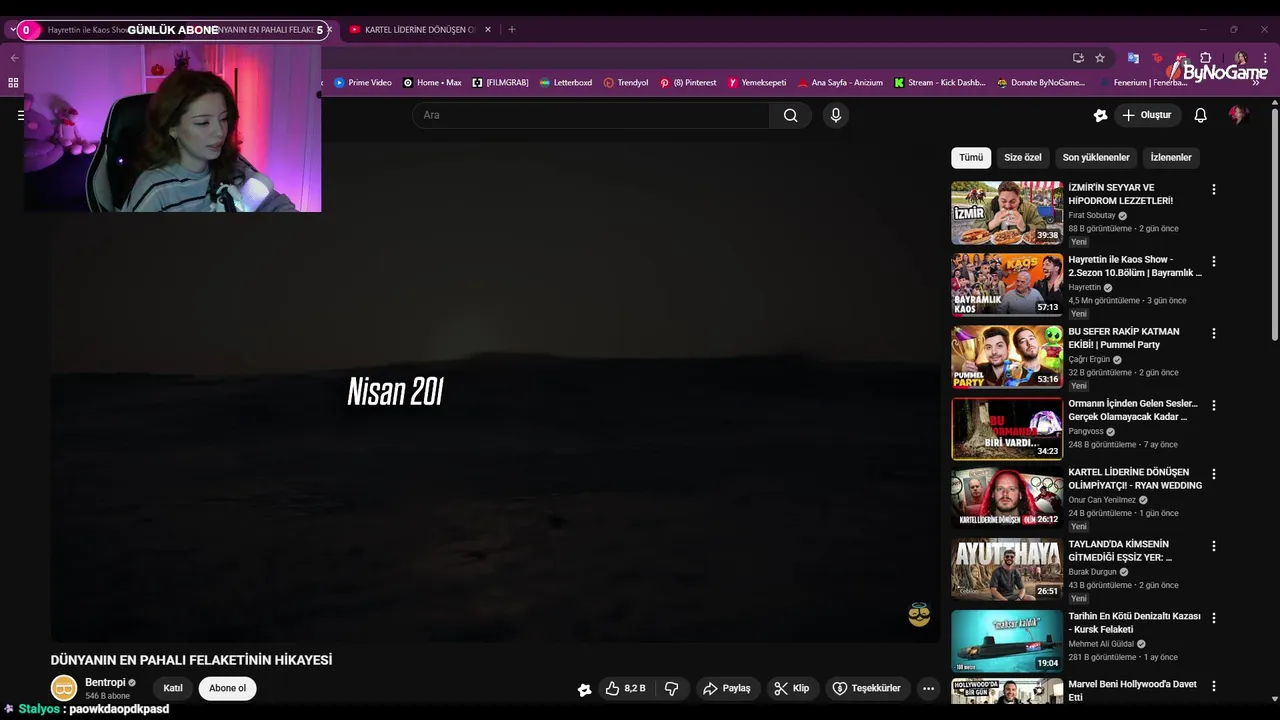Open Letterboxd bookmark
The image size is (1280, 720).
click(566, 83)
